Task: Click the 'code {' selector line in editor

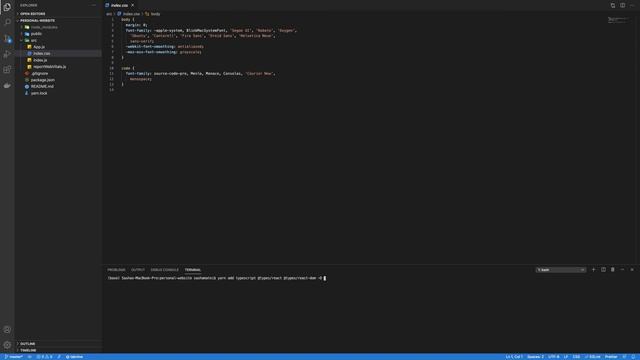Action: [128, 68]
